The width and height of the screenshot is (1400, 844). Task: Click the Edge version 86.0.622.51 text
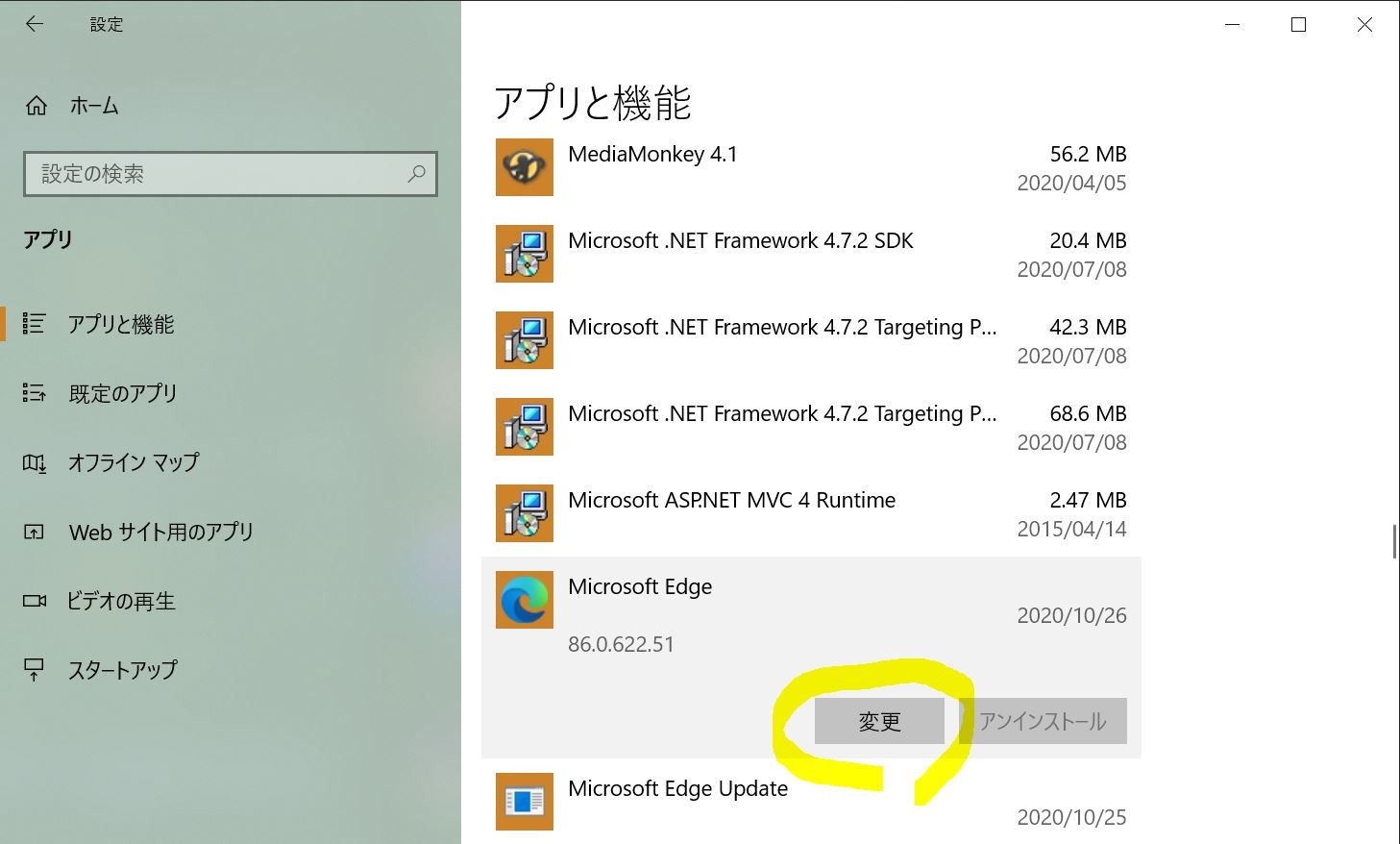[x=621, y=644]
